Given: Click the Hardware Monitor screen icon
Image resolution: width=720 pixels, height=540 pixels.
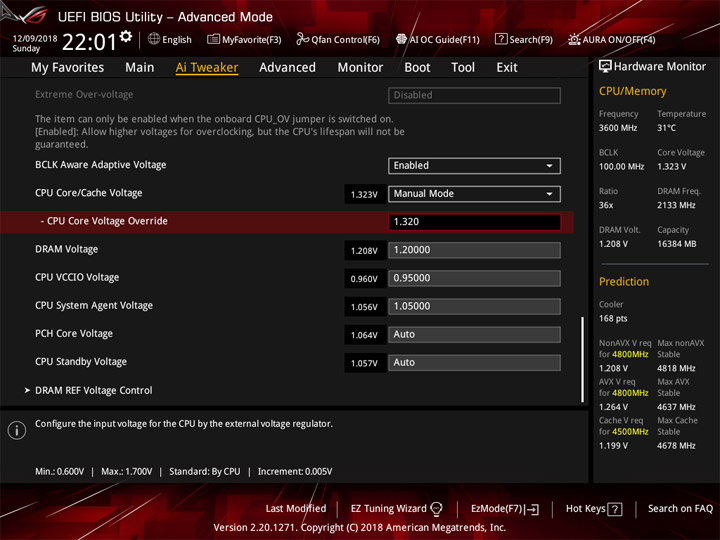Looking at the screenshot, I should [605, 66].
